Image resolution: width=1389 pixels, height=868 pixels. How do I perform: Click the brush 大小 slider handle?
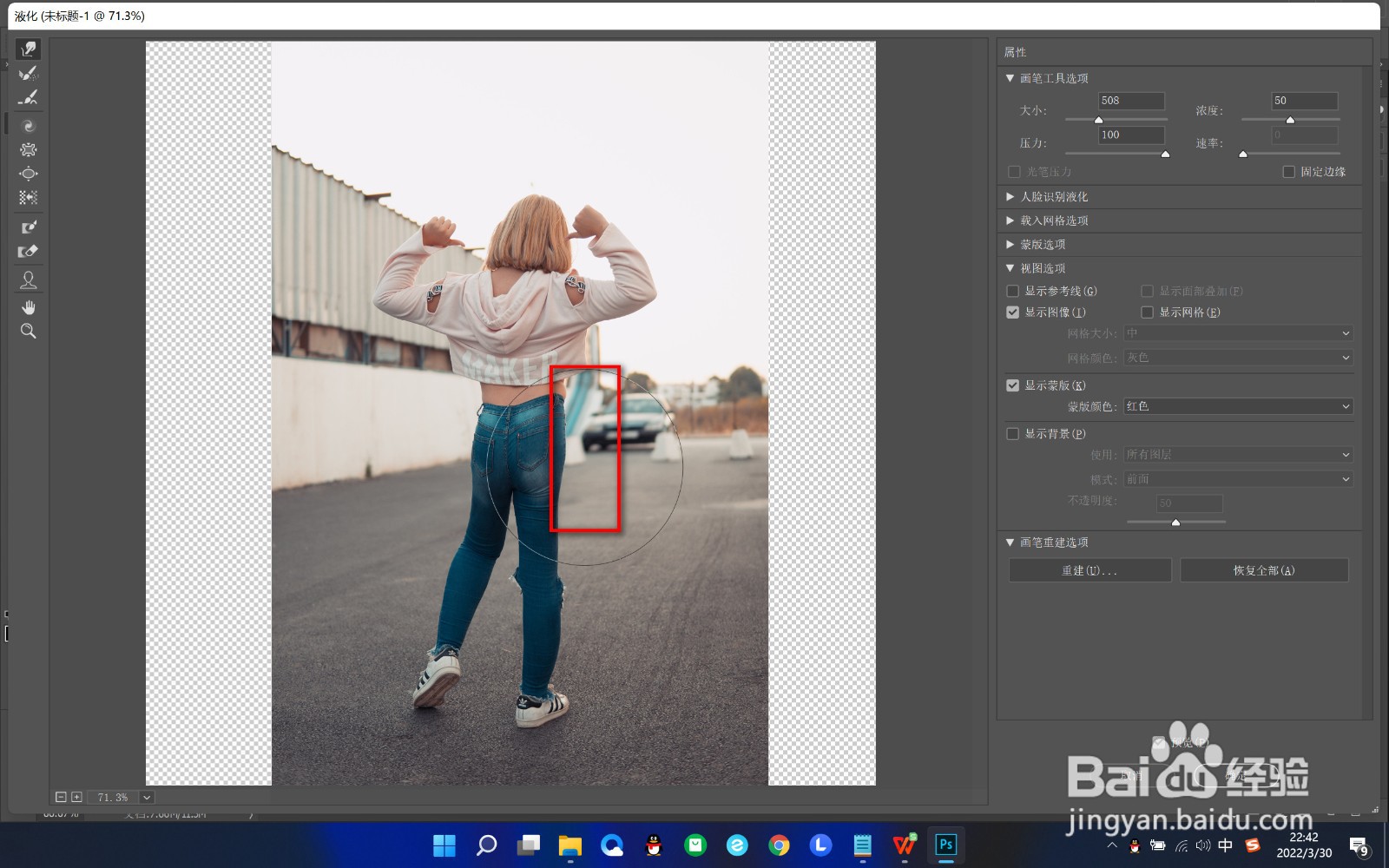(x=1098, y=120)
